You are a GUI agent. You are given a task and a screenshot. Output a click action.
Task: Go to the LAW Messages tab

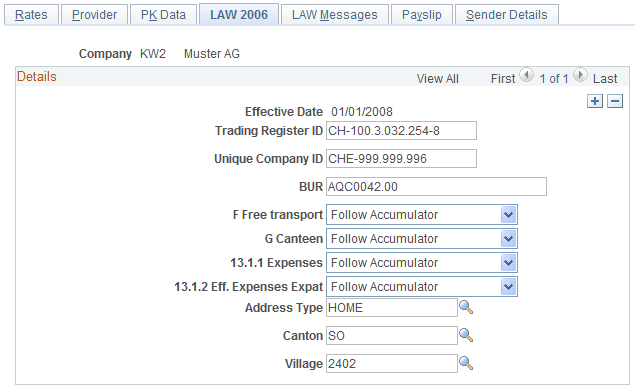pyautogui.click(x=335, y=15)
